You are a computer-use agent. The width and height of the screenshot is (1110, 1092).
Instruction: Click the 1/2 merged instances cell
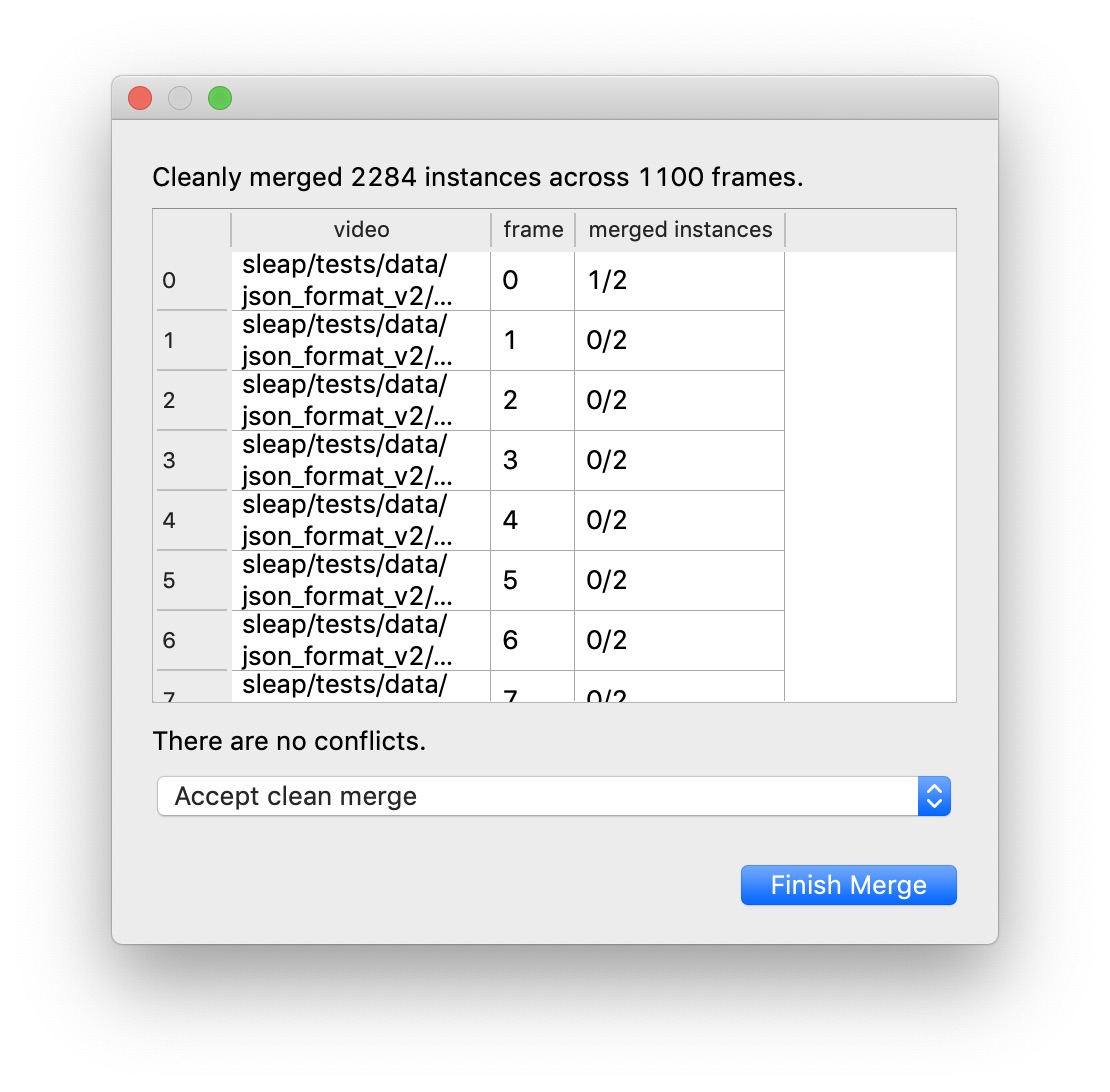pyautogui.click(x=679, y=281)
